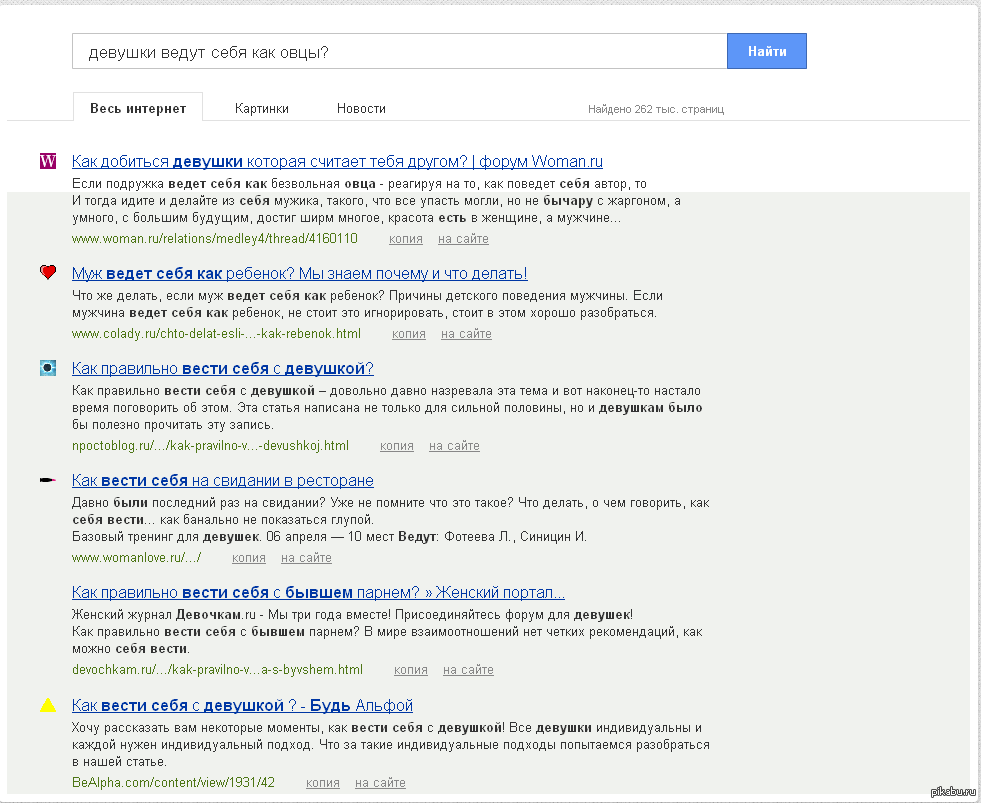Click snippet text 'Если подружка ведет себя как безвольная овца'

tap(224, 184)
